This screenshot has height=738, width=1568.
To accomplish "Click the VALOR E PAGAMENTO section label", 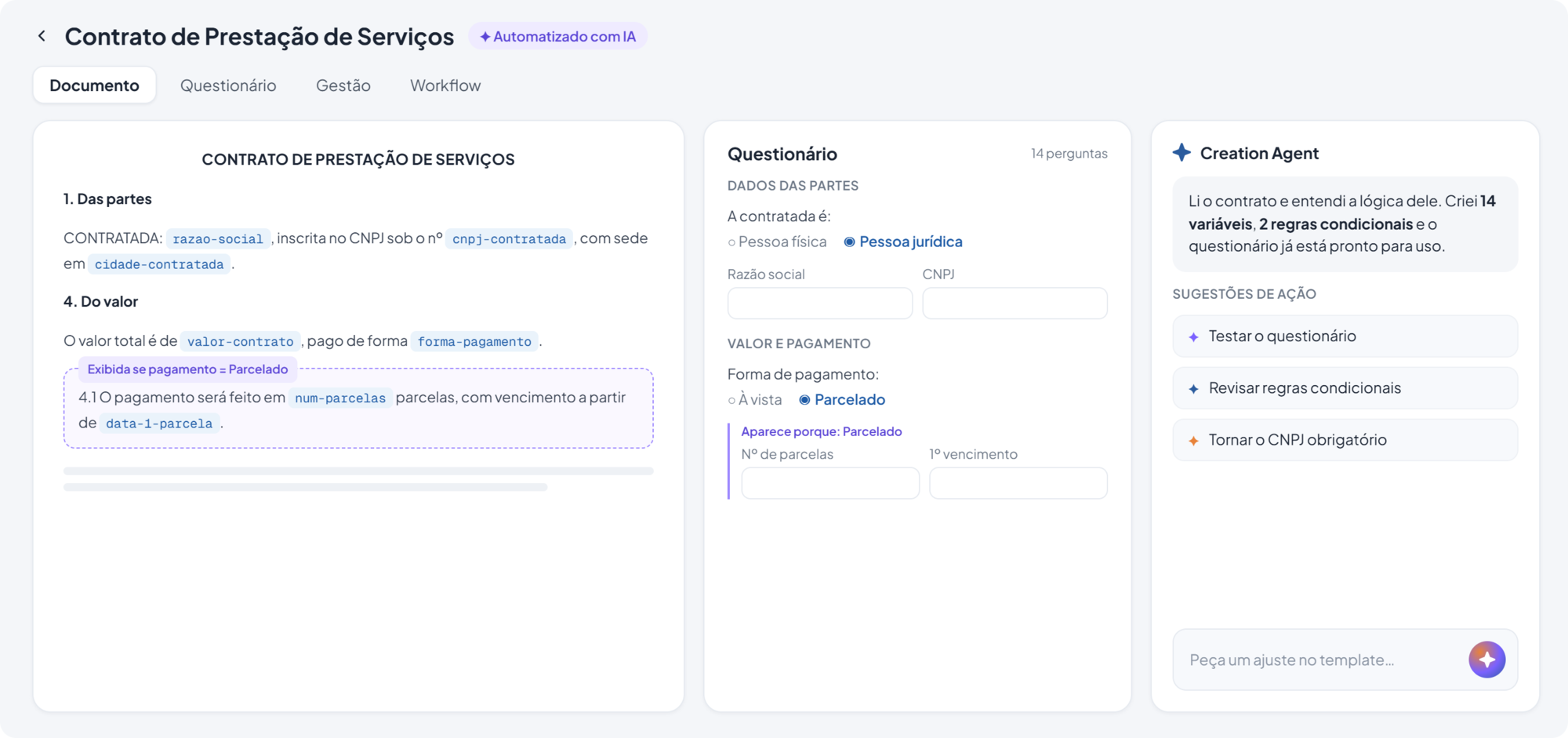I will point(799,343).
